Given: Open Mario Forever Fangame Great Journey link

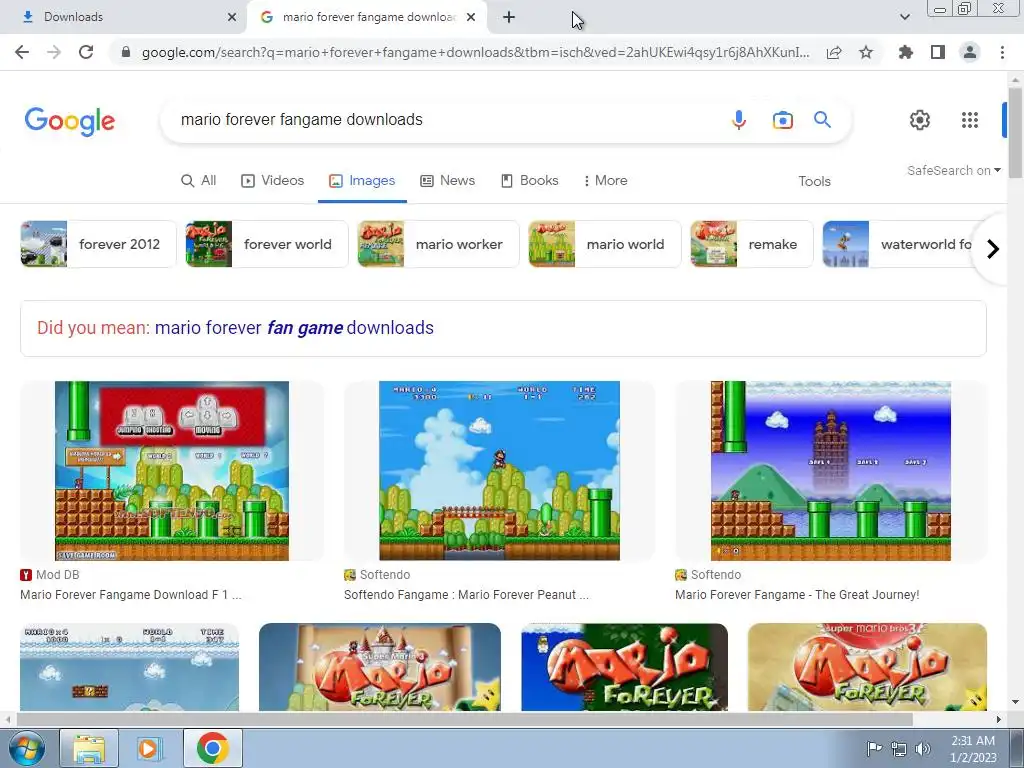Looking at the screenshot, I should [x=797, y=595].
